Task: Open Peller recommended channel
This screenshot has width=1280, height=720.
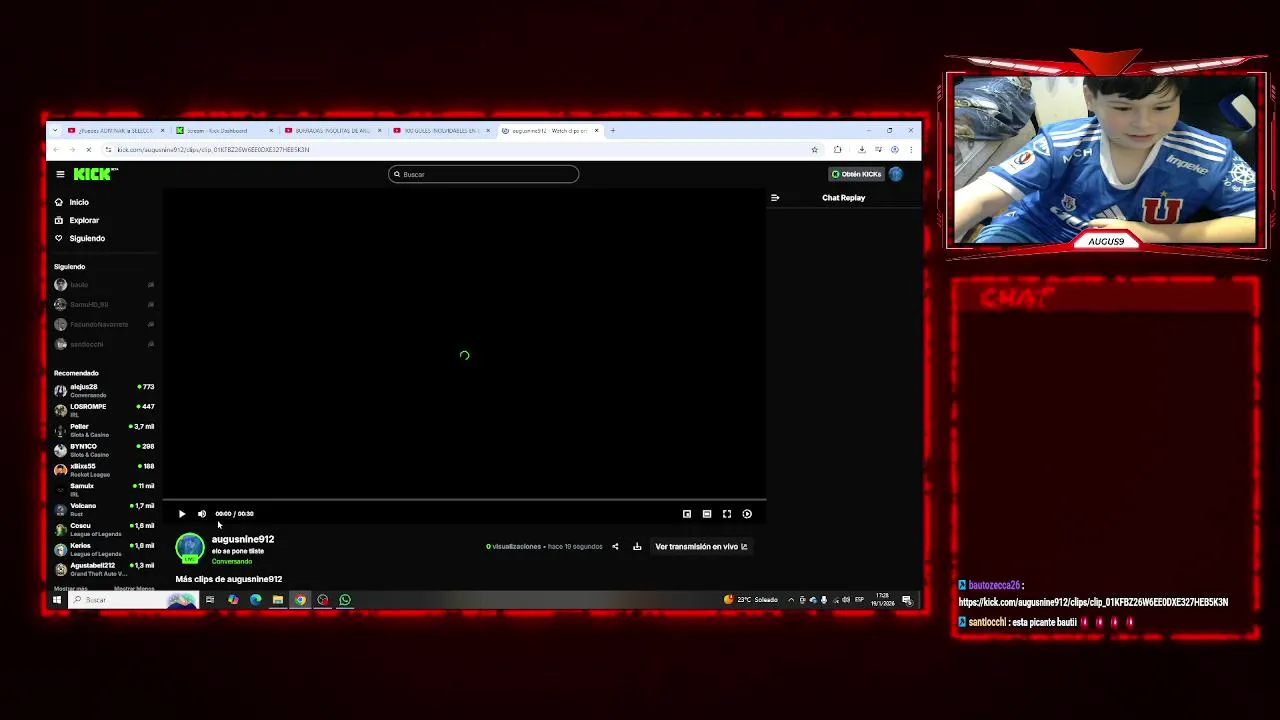Action: click(x=104, y=430)
